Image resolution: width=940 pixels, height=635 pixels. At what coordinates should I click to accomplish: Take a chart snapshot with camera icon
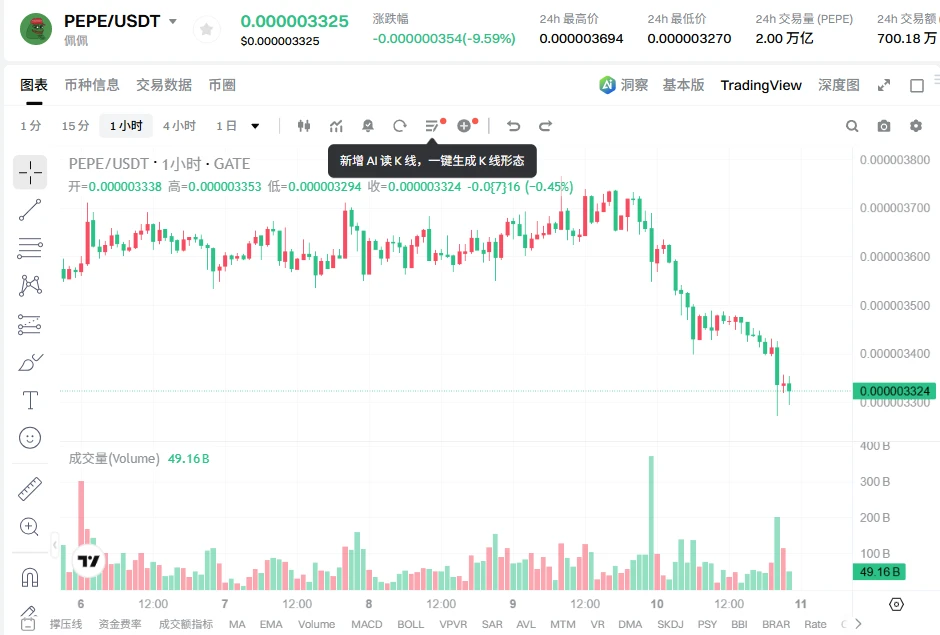pos(884,126)
